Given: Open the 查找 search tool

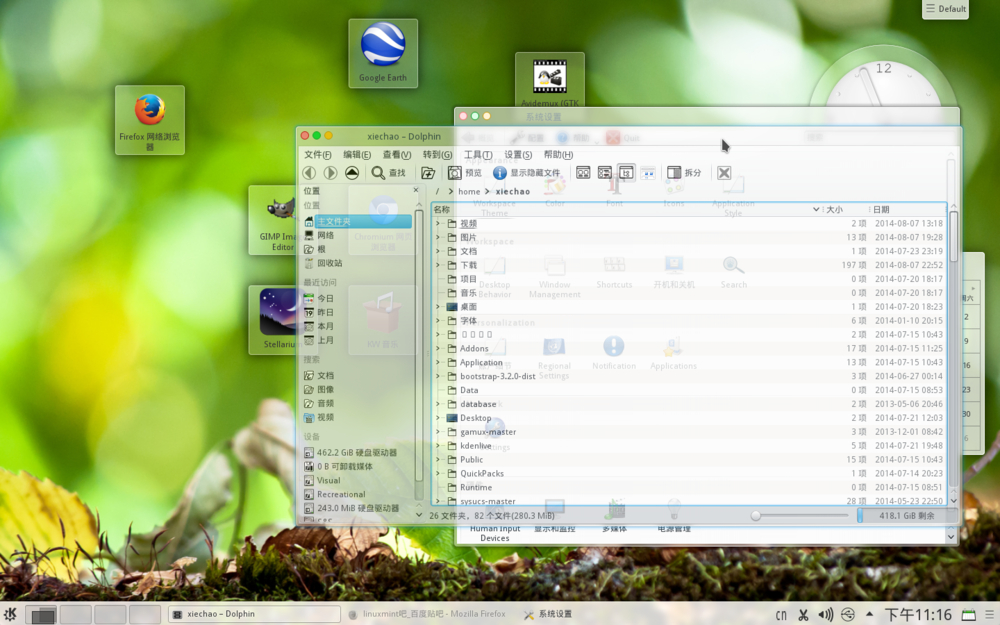Looking at the screenshot, I should tap(388, 173).
